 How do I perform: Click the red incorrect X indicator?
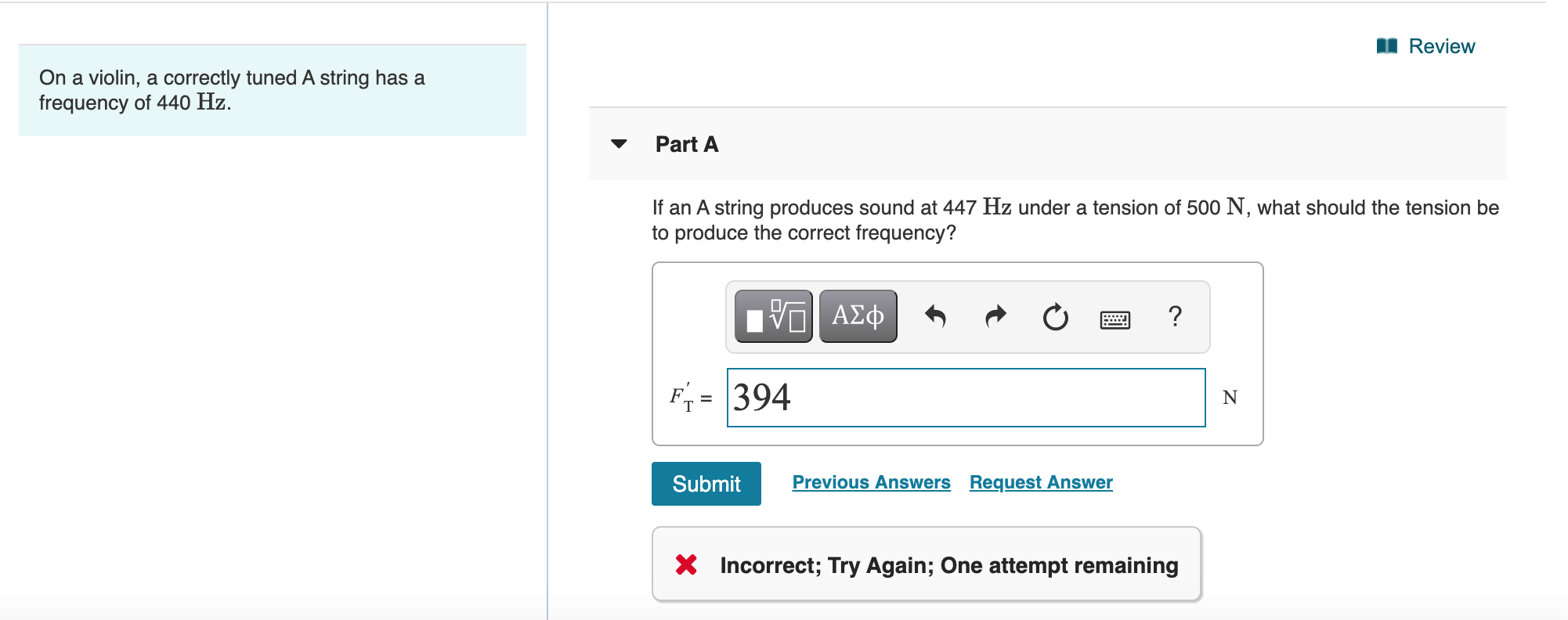click(685, 564)
